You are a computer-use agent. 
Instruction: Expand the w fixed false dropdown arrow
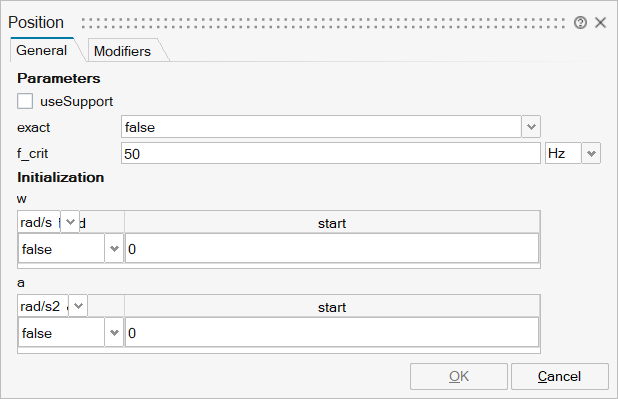click(114, 249)
